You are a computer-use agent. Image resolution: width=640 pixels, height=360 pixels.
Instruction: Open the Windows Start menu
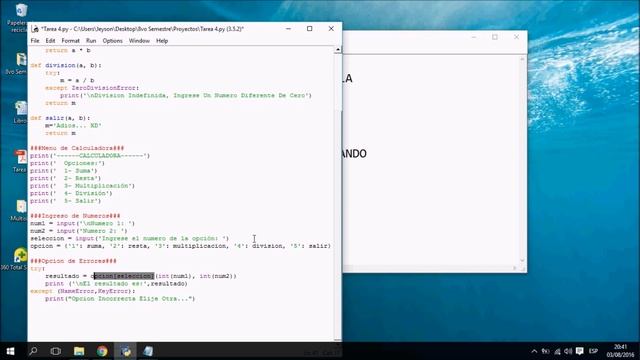pyautogui.click(x=10, y=351)
